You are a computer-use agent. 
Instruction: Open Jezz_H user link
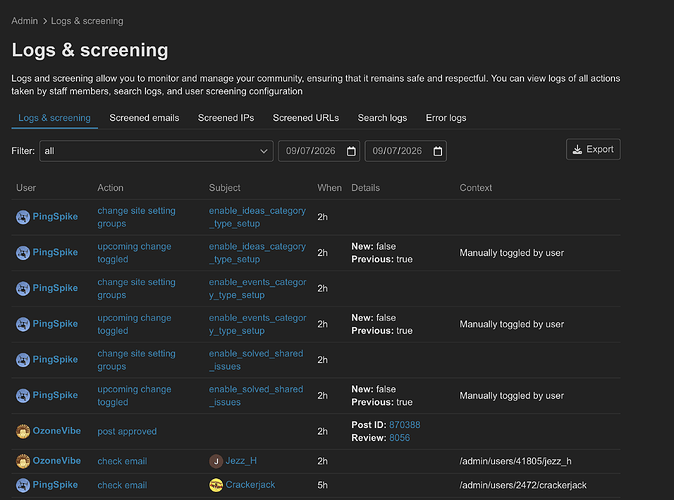[241, 461]
